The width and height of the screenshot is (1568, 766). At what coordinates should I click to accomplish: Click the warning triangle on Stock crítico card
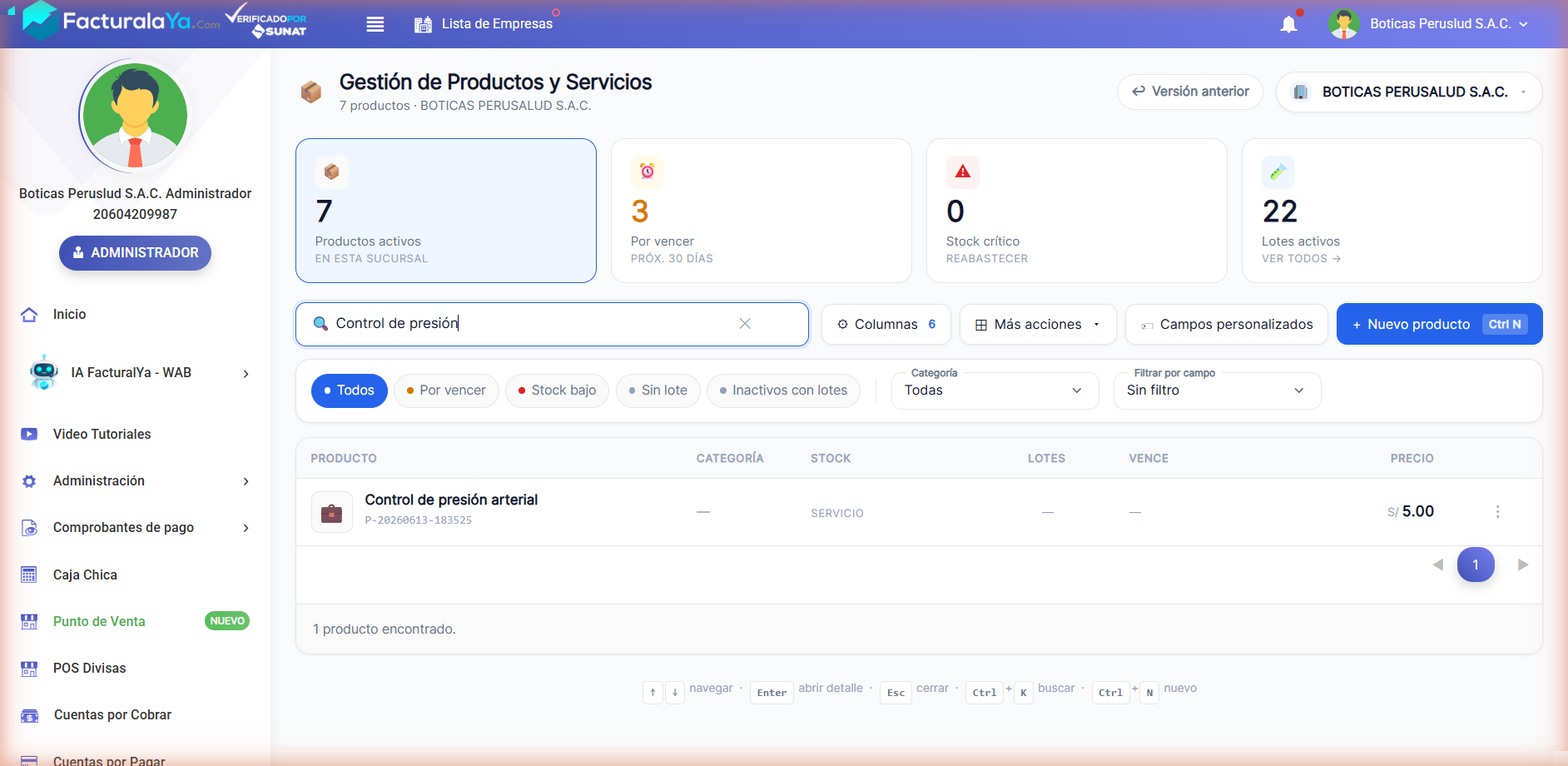[x=963, y=172]
